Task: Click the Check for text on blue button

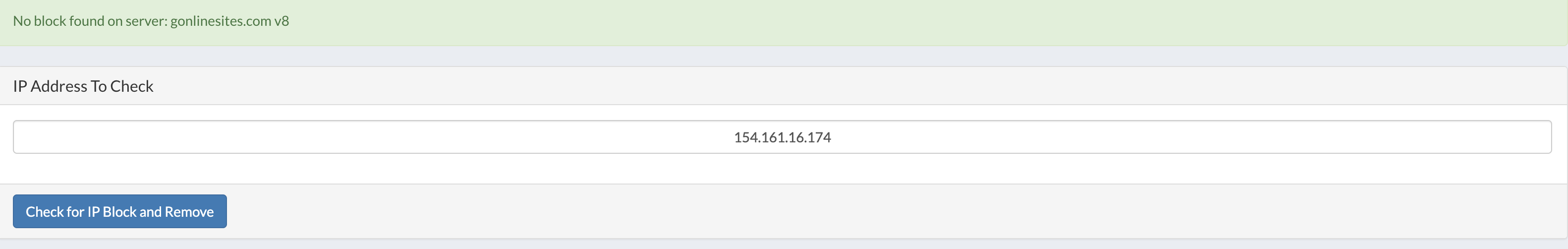Action: pos(55,212)
